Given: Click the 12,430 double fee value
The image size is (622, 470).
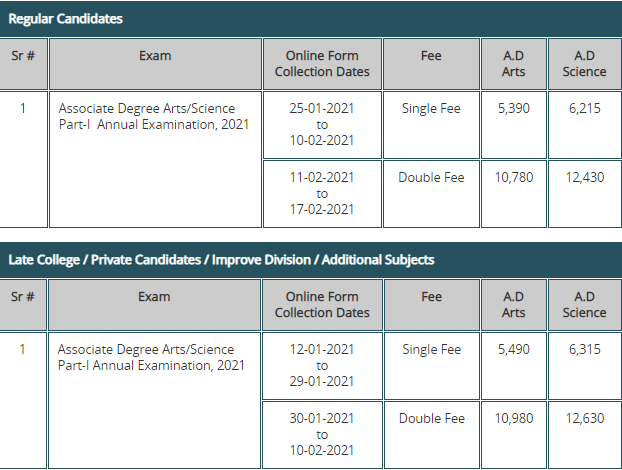Looking at the screenshot, I should click(585, 177).
